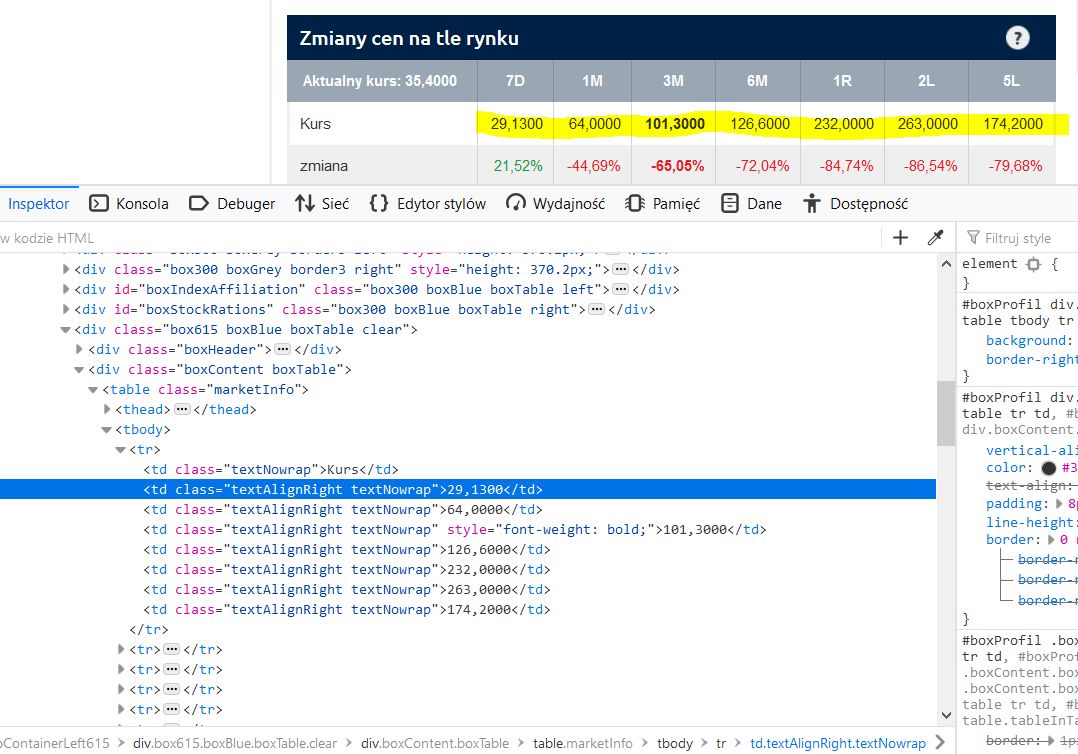Click the vertical-align property in rules

(x=1031, y=450)
